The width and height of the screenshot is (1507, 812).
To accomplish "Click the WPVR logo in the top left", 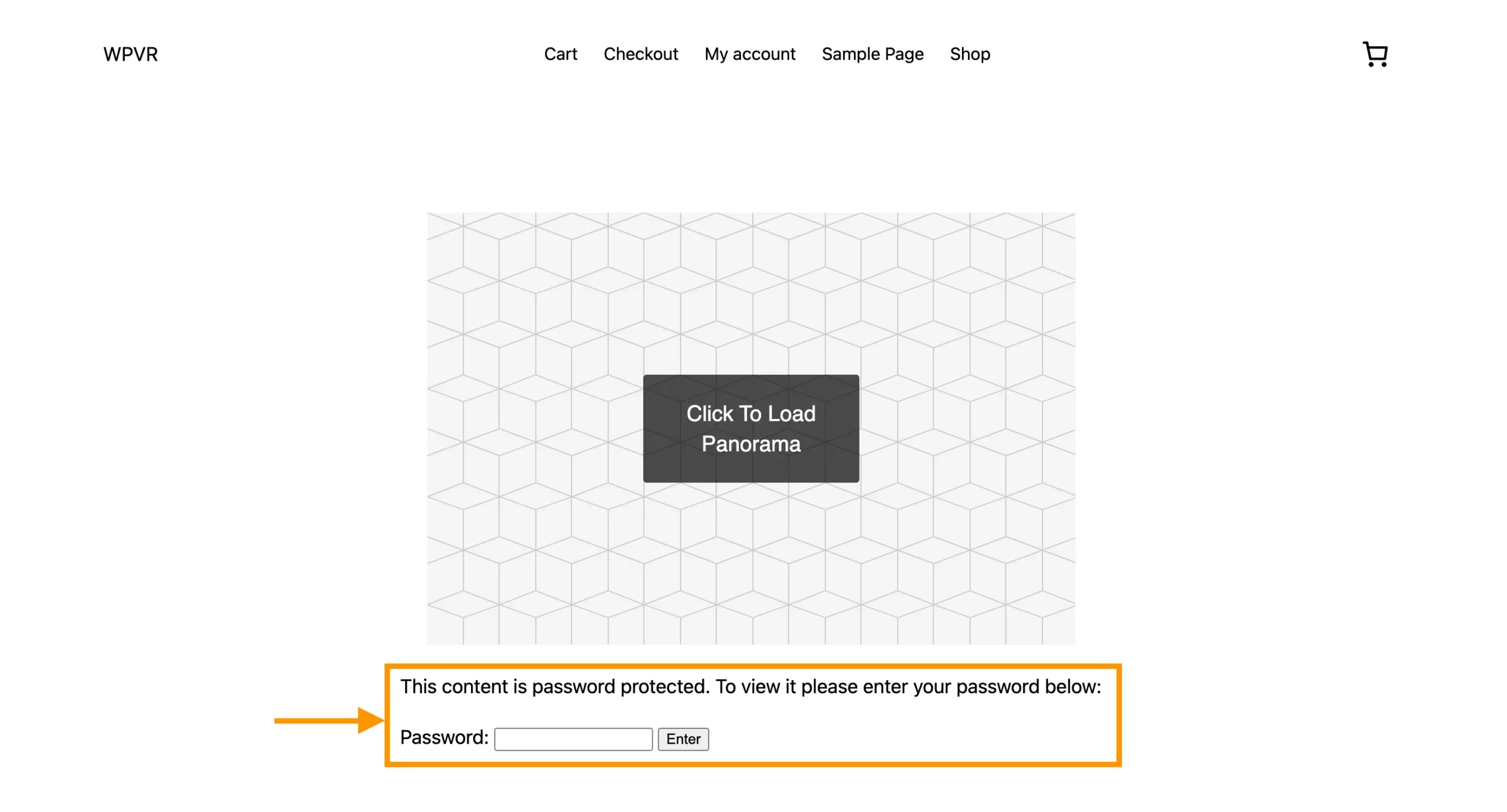I will (132, 53).
